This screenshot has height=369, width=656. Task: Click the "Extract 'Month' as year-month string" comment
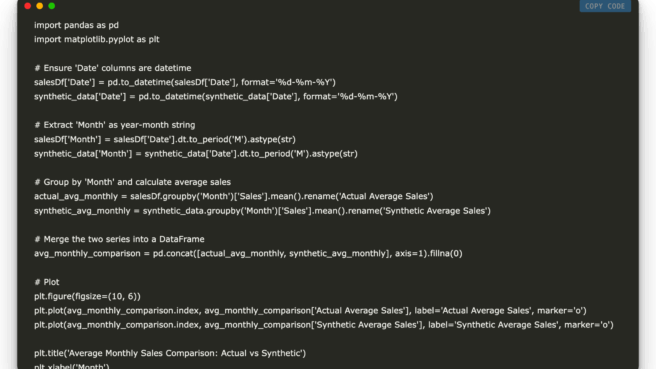click(115, 125)
